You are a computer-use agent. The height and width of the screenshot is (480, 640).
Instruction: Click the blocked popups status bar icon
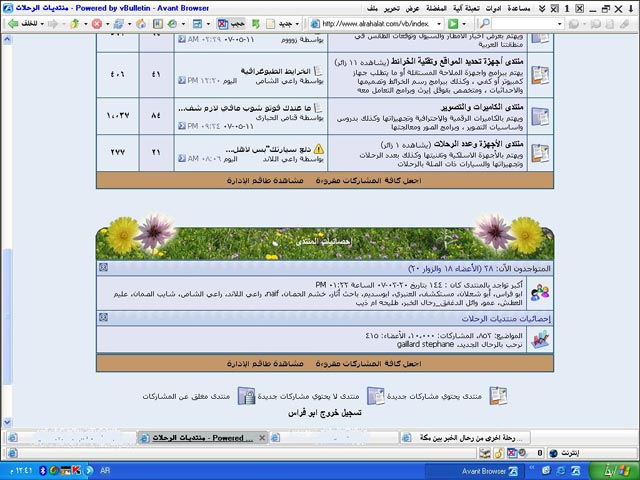511,453
